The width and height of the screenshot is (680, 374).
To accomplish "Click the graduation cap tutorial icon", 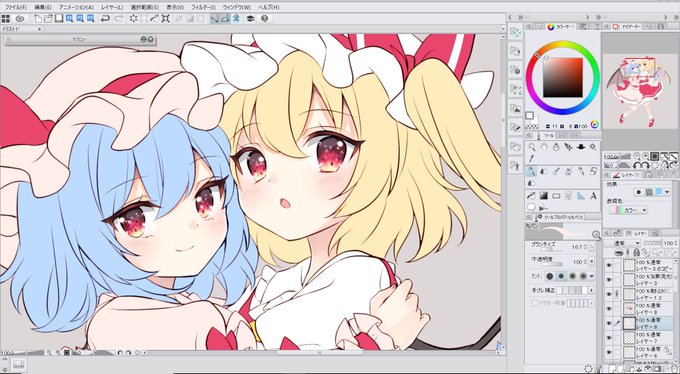I will [250, 19].
